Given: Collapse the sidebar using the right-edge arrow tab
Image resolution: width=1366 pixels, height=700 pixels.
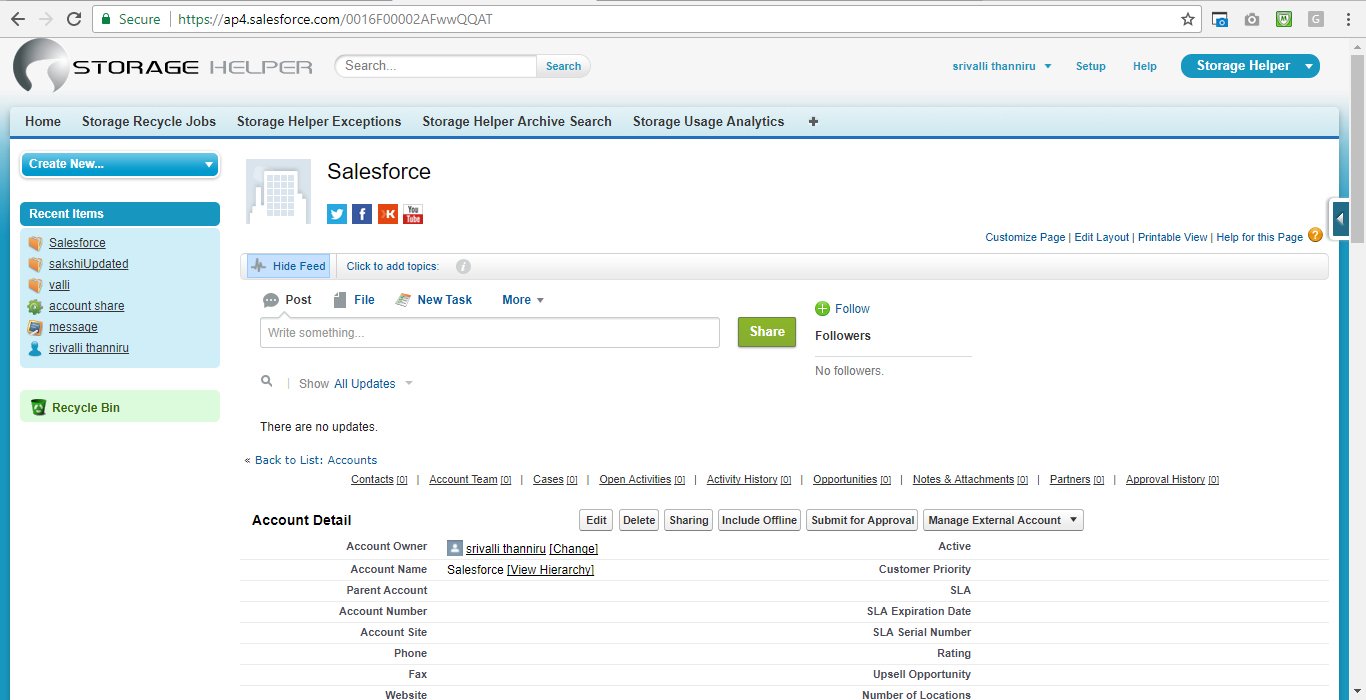Looking at the screenshot, I should [1340, 218].
